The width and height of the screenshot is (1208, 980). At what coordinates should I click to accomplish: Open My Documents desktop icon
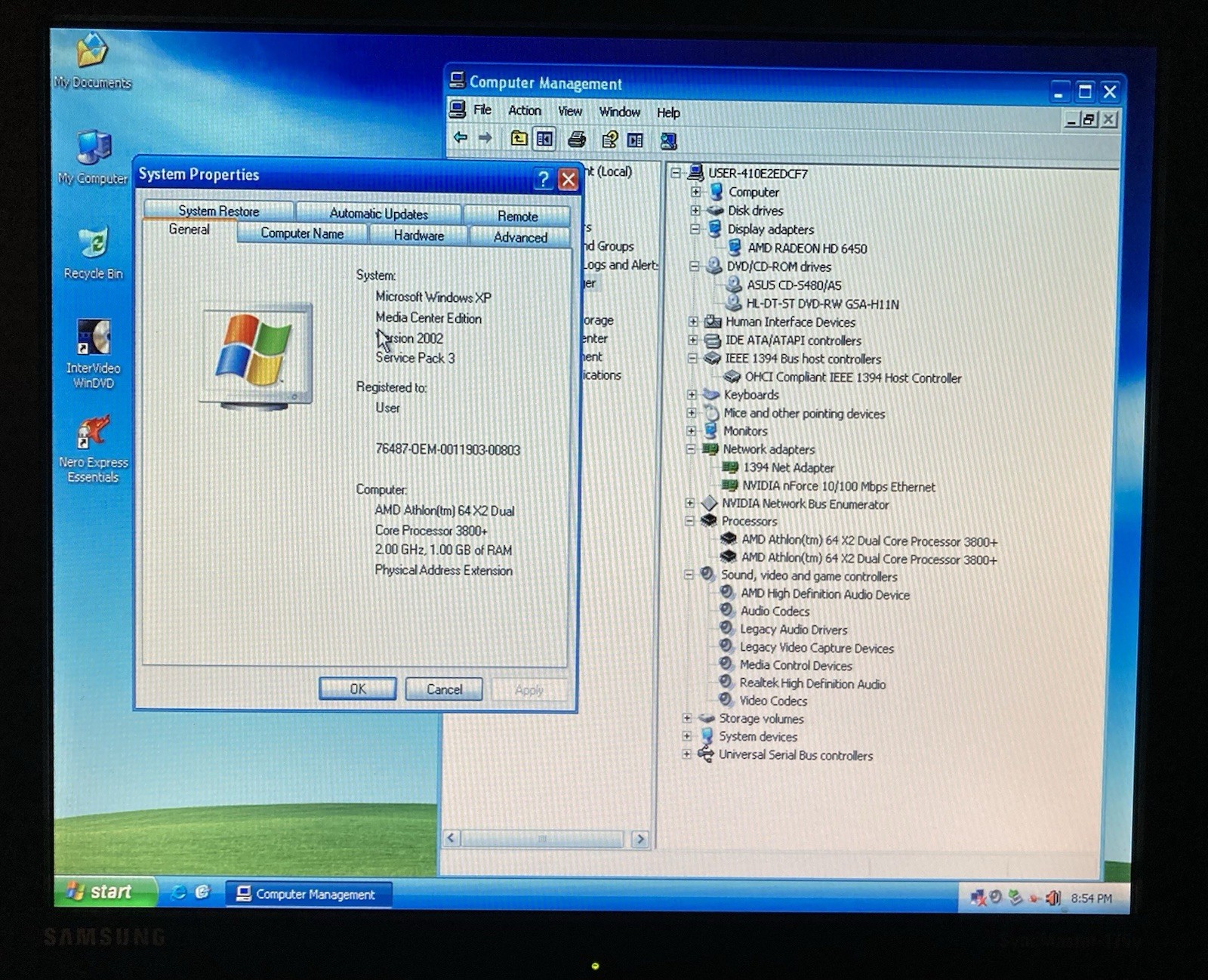92,60
